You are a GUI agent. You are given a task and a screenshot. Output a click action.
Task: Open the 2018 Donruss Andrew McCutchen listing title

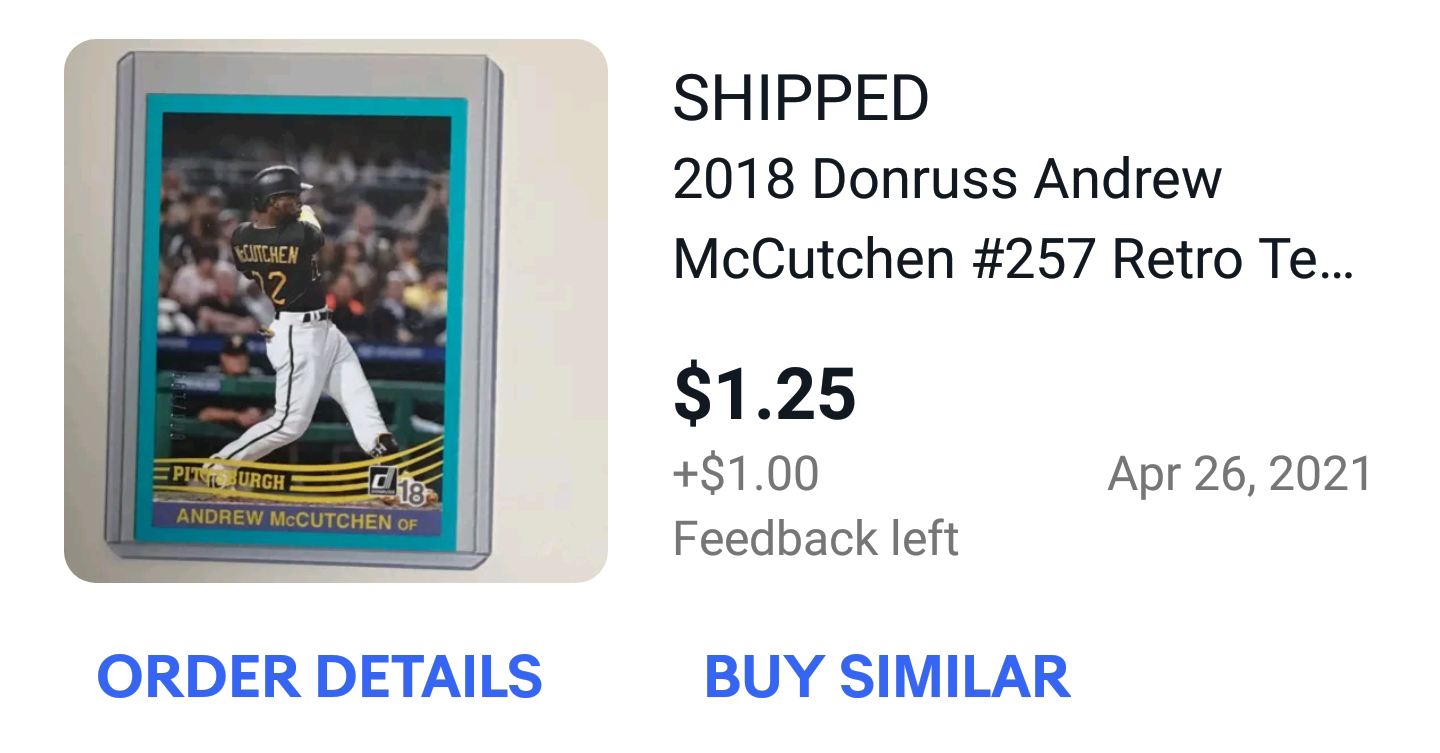click(x=1013, y=219)
